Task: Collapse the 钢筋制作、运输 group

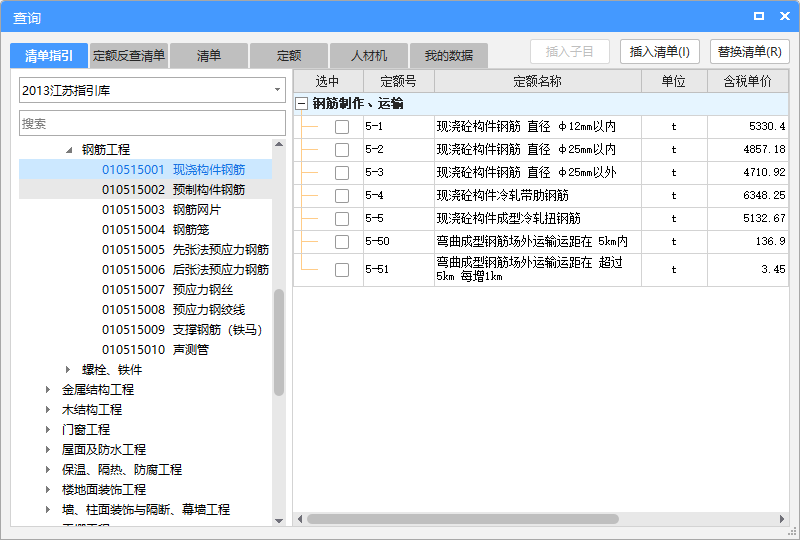Action: [302, 104]
